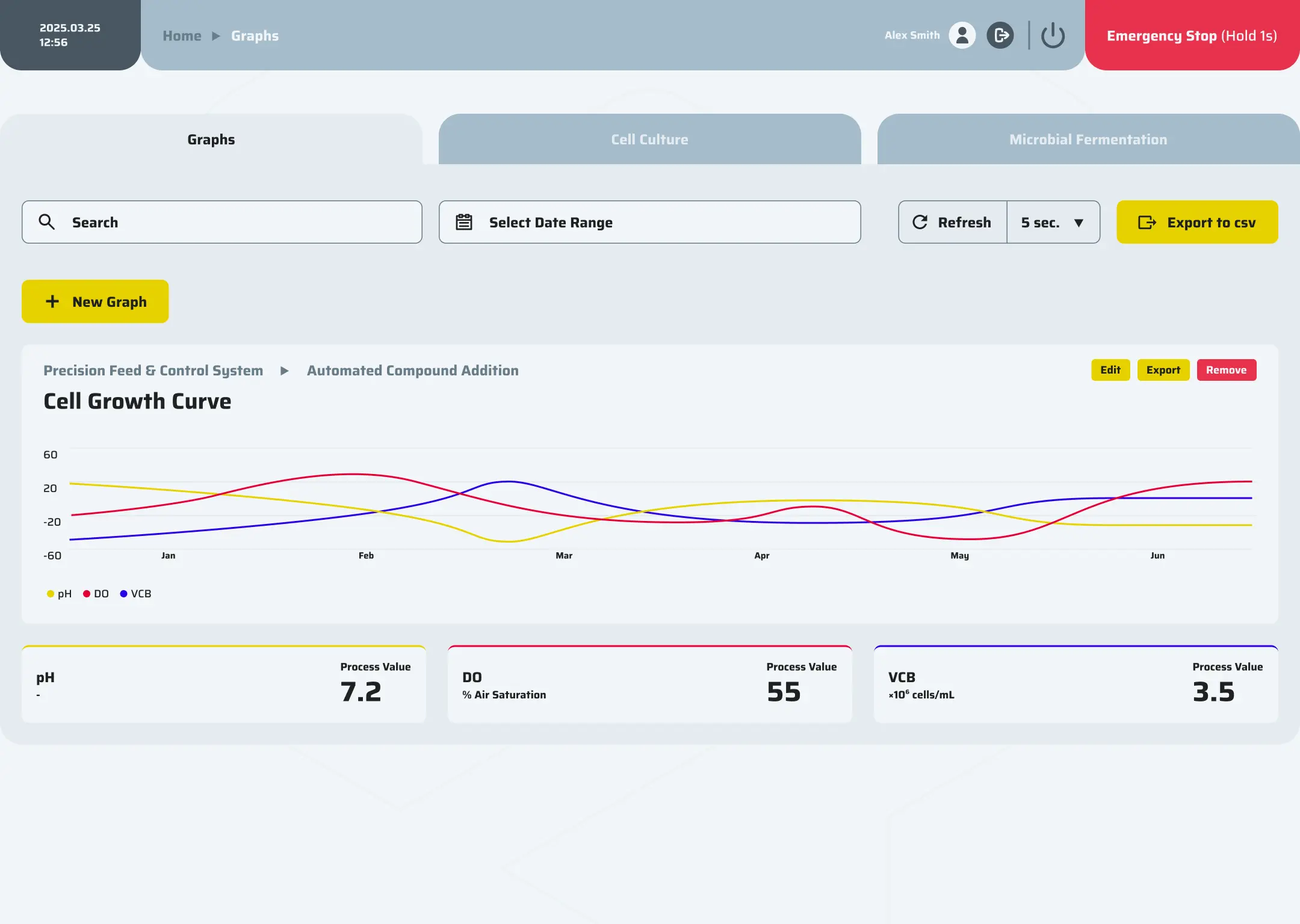Screen dimensions: 1300x924
Task: Switch to the Cell Culture tab
Action: (x=649, y=139)
